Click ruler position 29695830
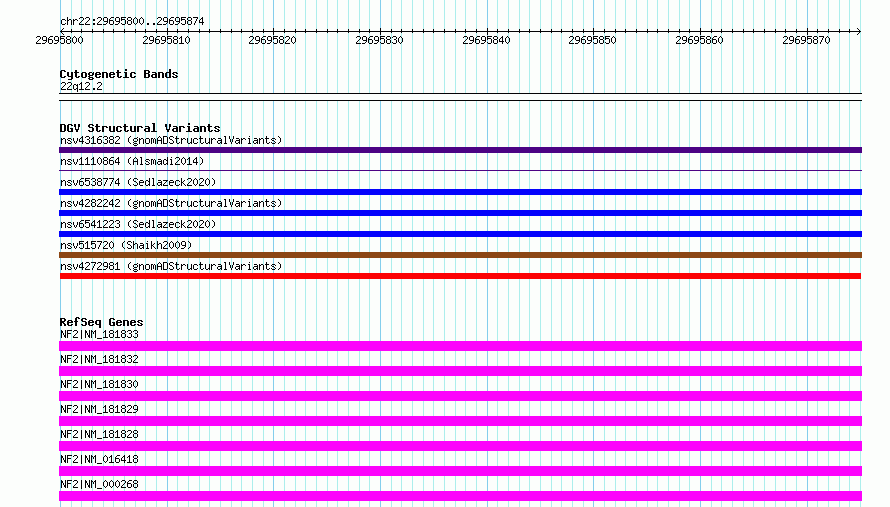The height and width of the screenshot is (507, 890). click(x=379, y=40)
